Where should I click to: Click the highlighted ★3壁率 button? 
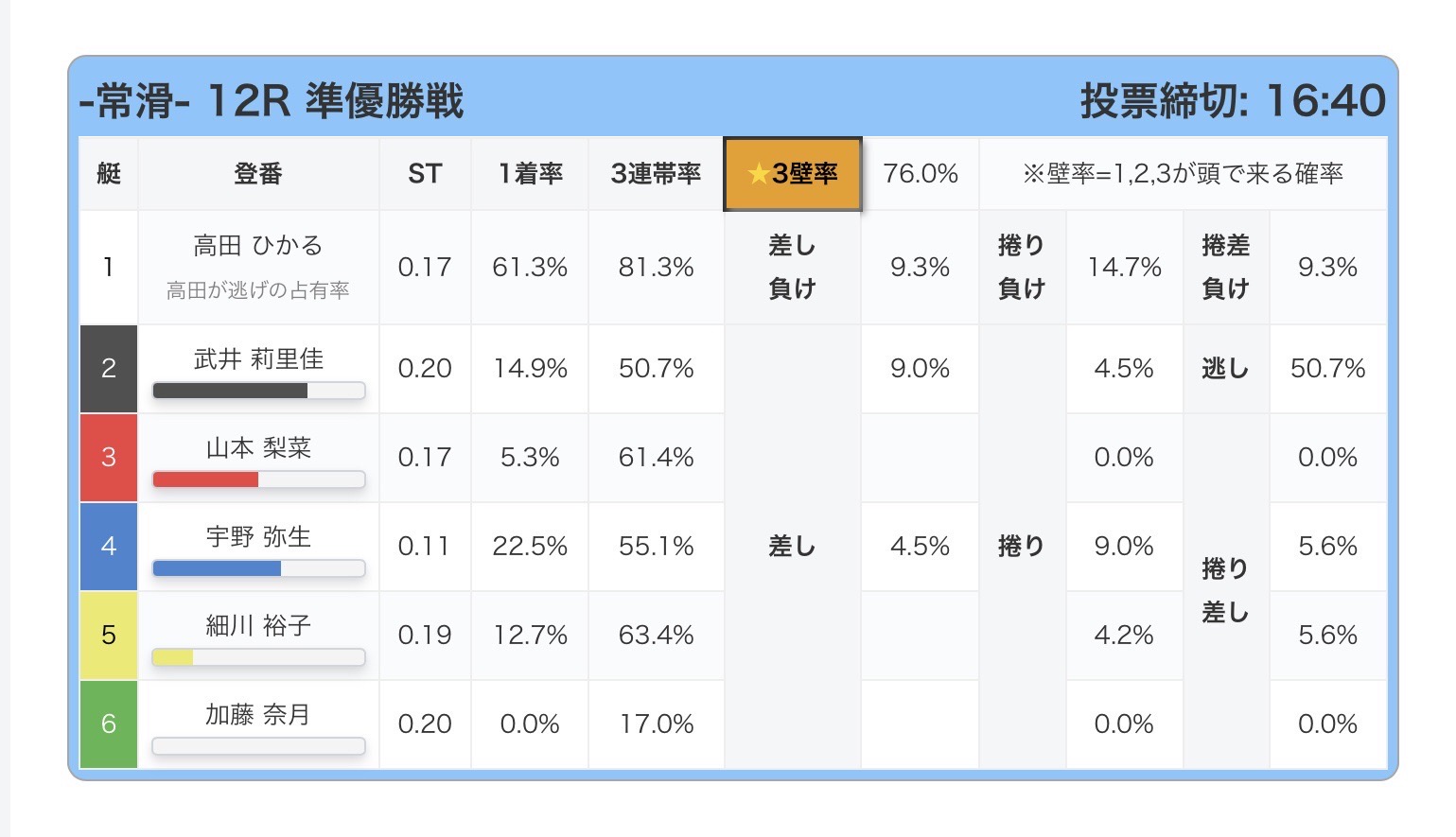click(793, 174)
